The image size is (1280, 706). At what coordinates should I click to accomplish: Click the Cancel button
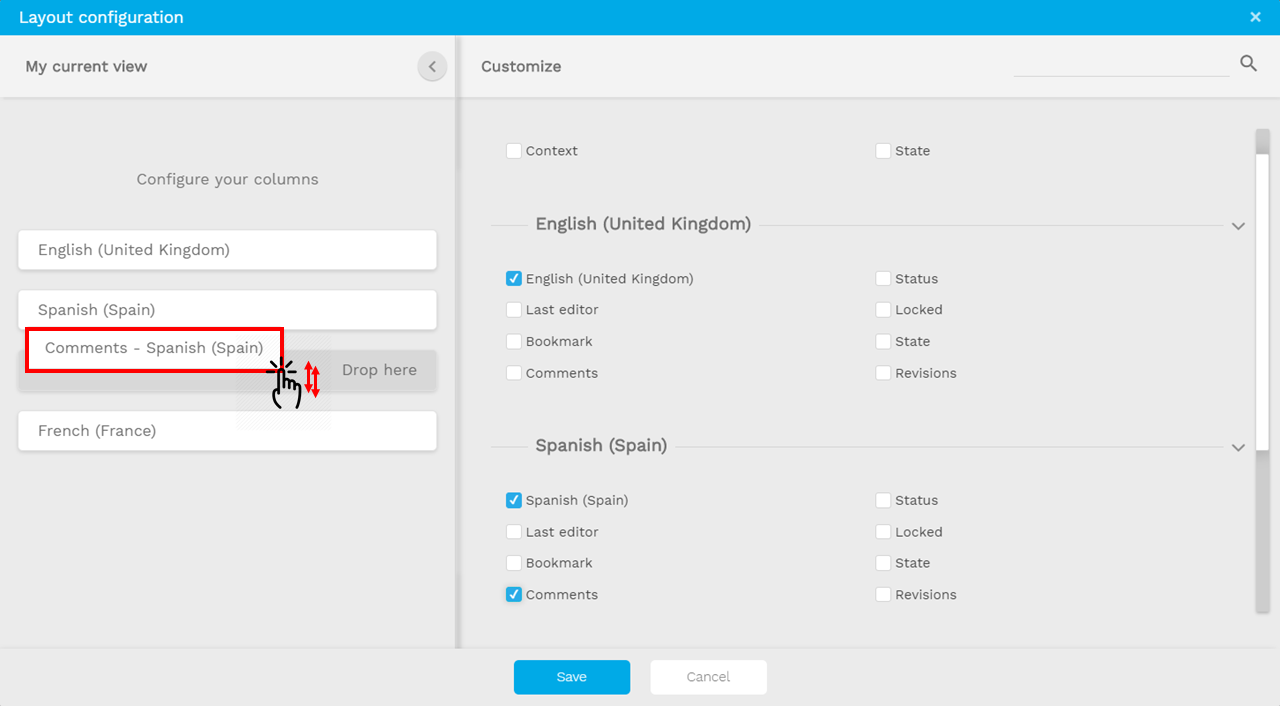tap(708, 677)
